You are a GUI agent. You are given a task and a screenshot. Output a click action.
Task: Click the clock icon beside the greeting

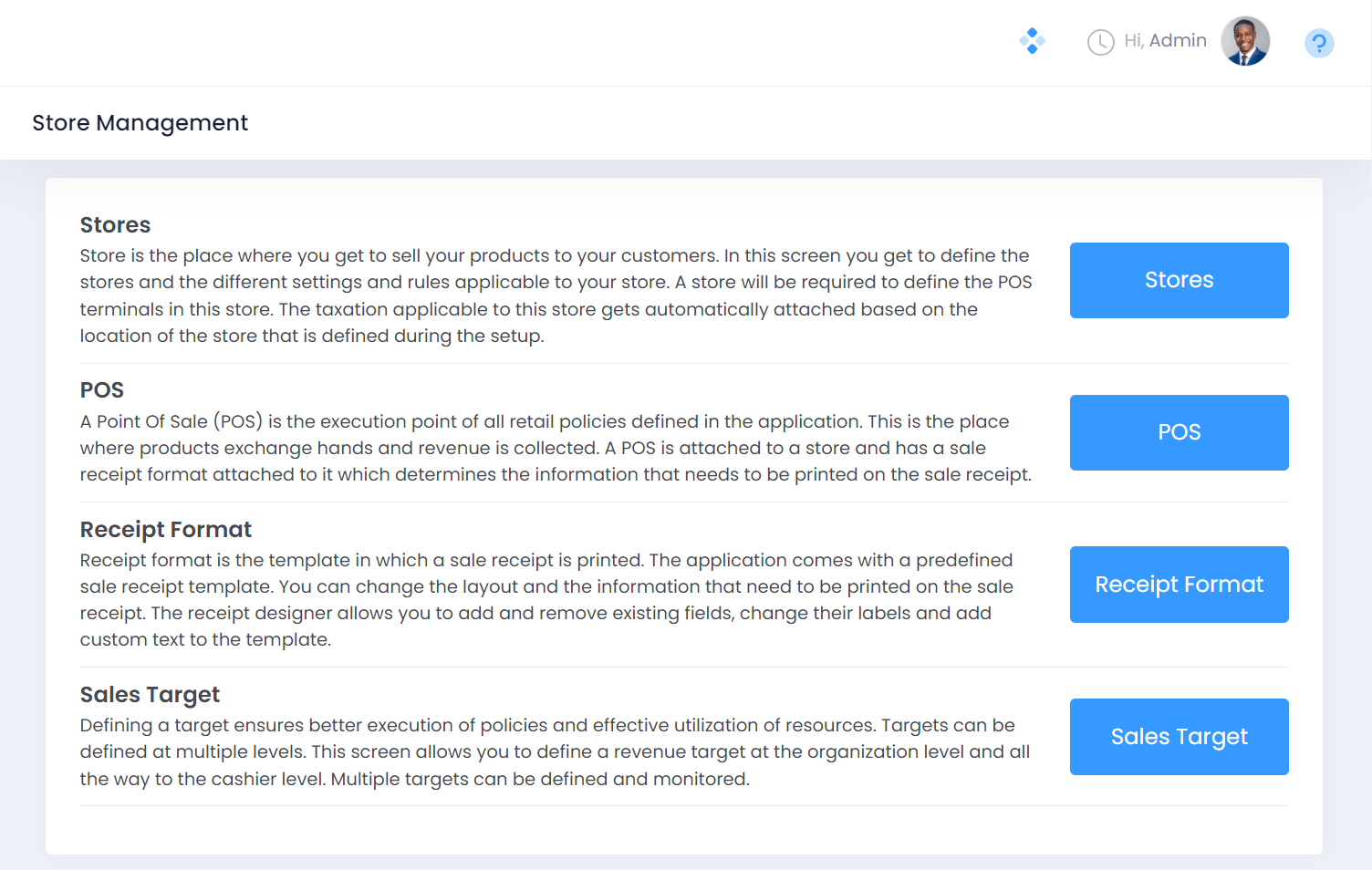click(1100, 42)
